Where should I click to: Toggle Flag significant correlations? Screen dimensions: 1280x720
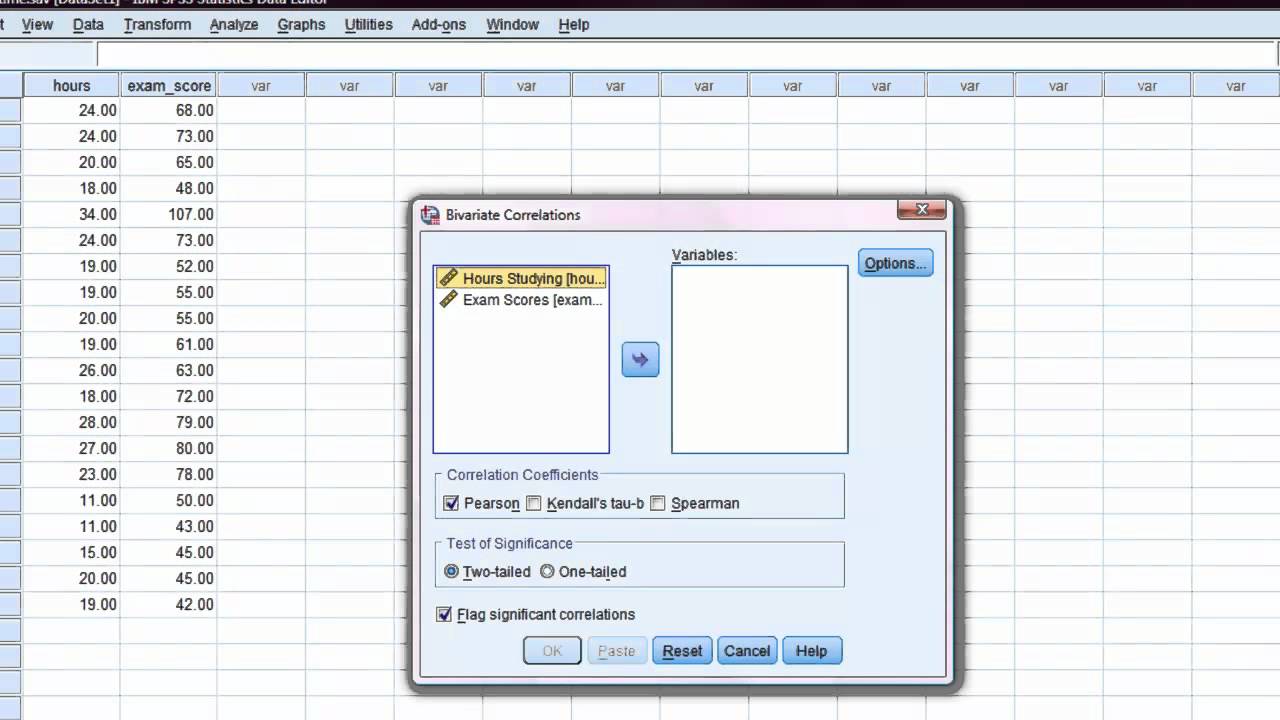[444, 614]
